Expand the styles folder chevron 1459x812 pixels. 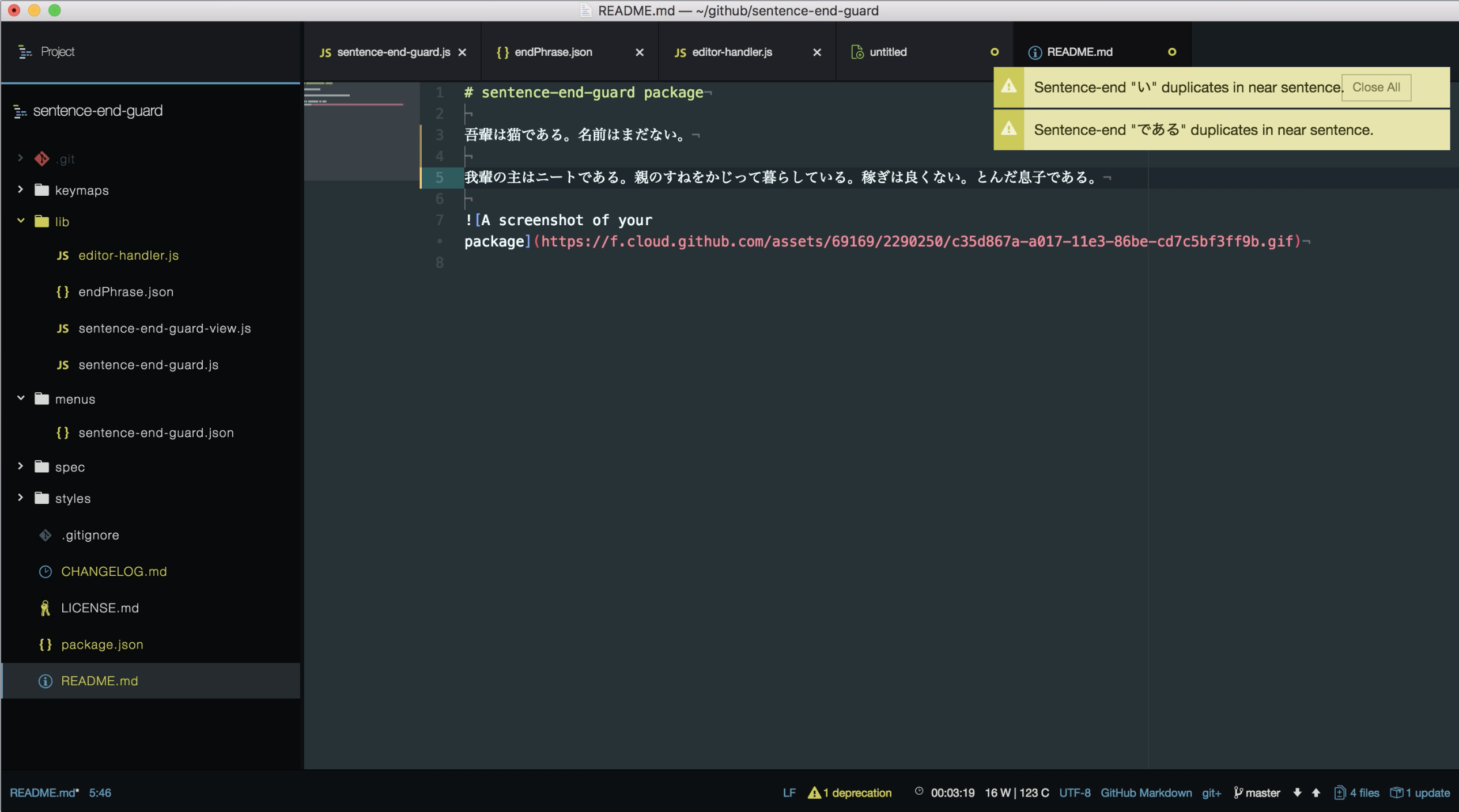(x=21, y=498)
